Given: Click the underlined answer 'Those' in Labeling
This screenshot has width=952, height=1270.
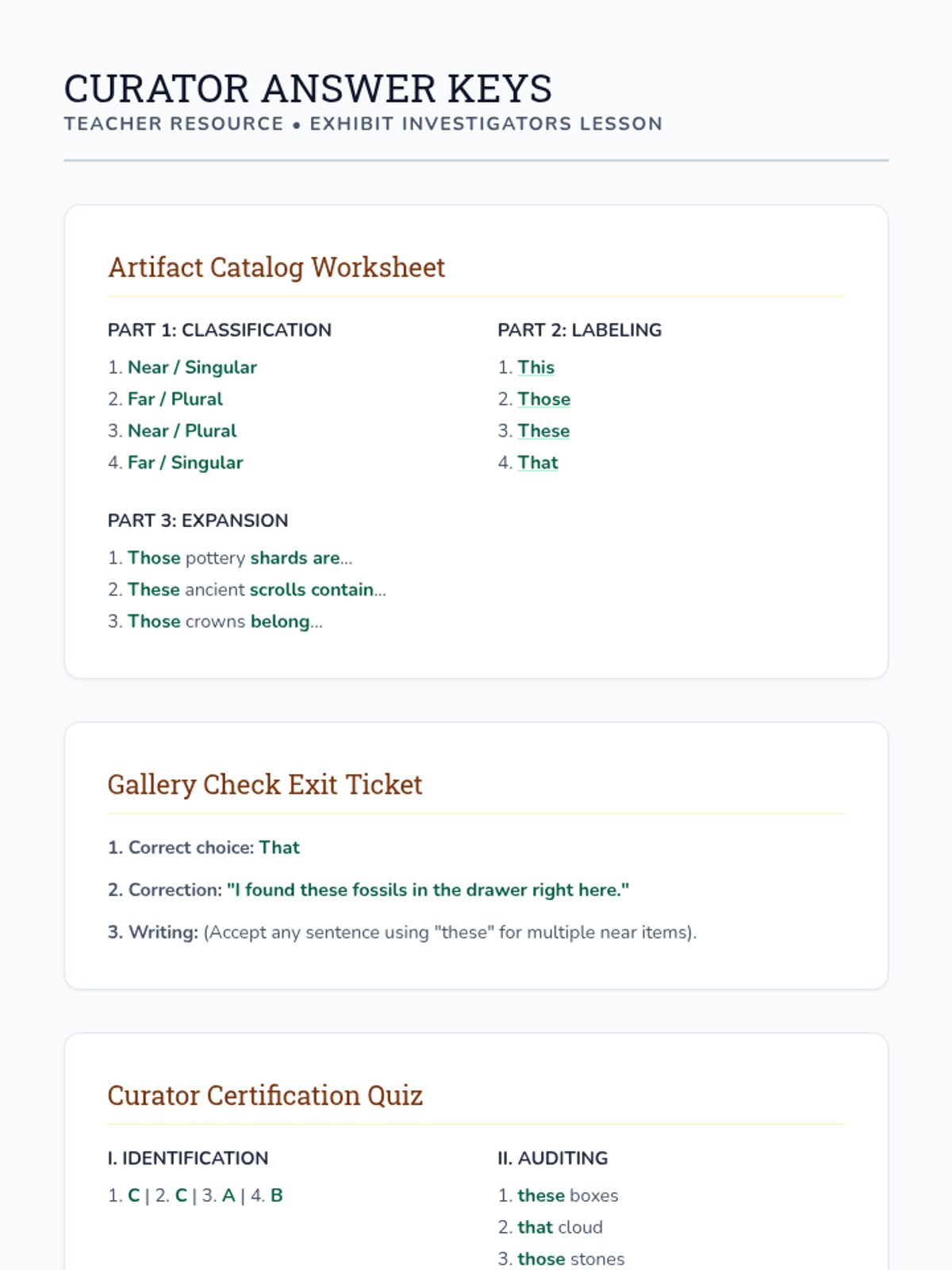Looking at the screenshot, I should point(543,399).
